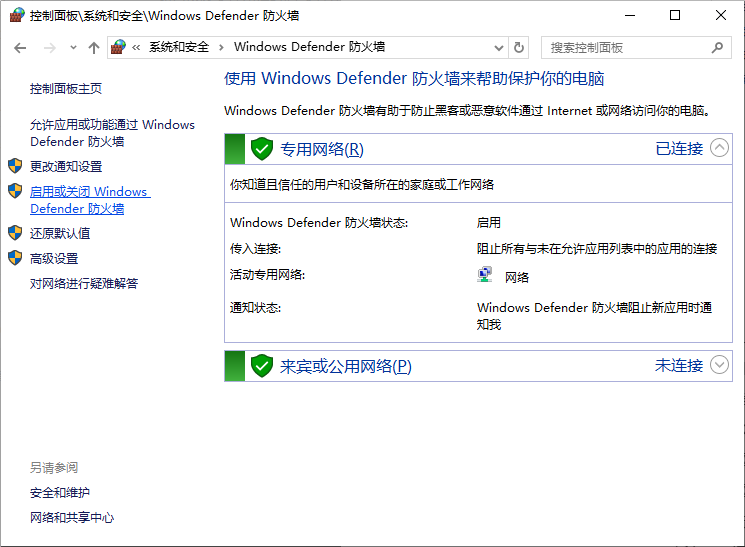745x547 pixels.
Task: Click shield icon next to 更改通知设置
Action: (x=15, y=166)
